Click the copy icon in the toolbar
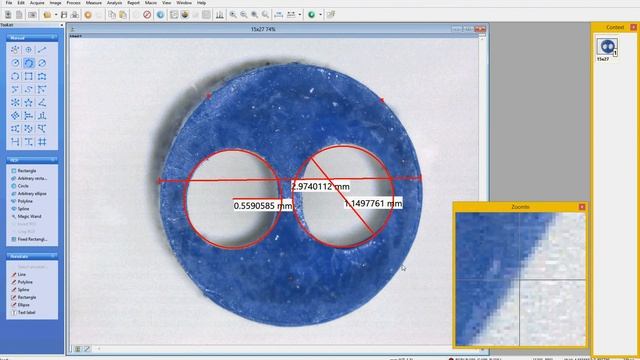 click(112, 15)
